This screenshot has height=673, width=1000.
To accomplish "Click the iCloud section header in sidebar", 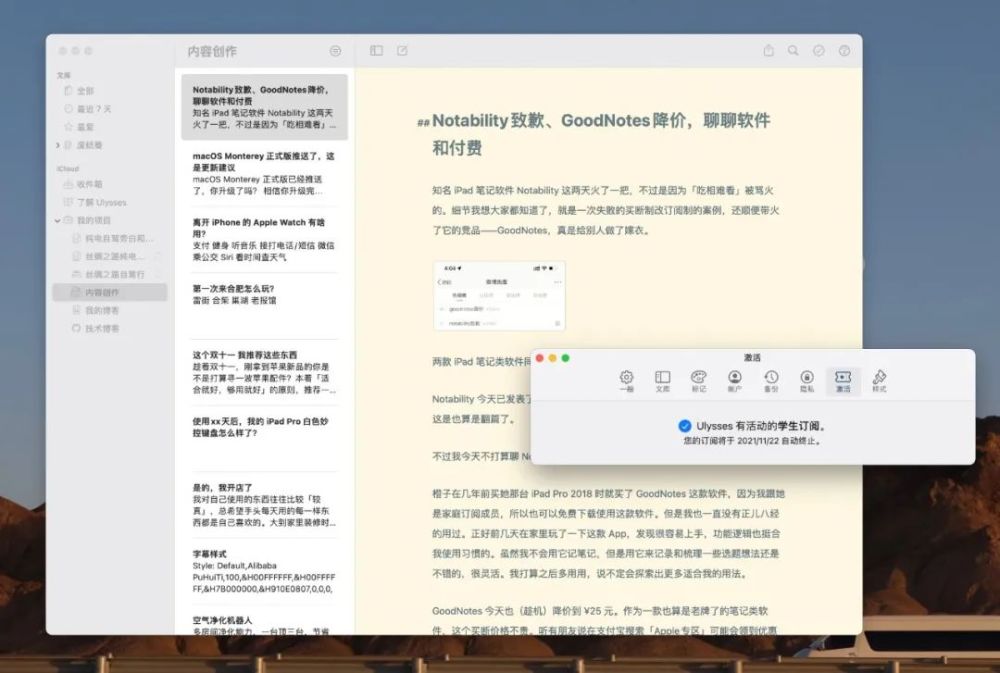I will tap(68, 169).
